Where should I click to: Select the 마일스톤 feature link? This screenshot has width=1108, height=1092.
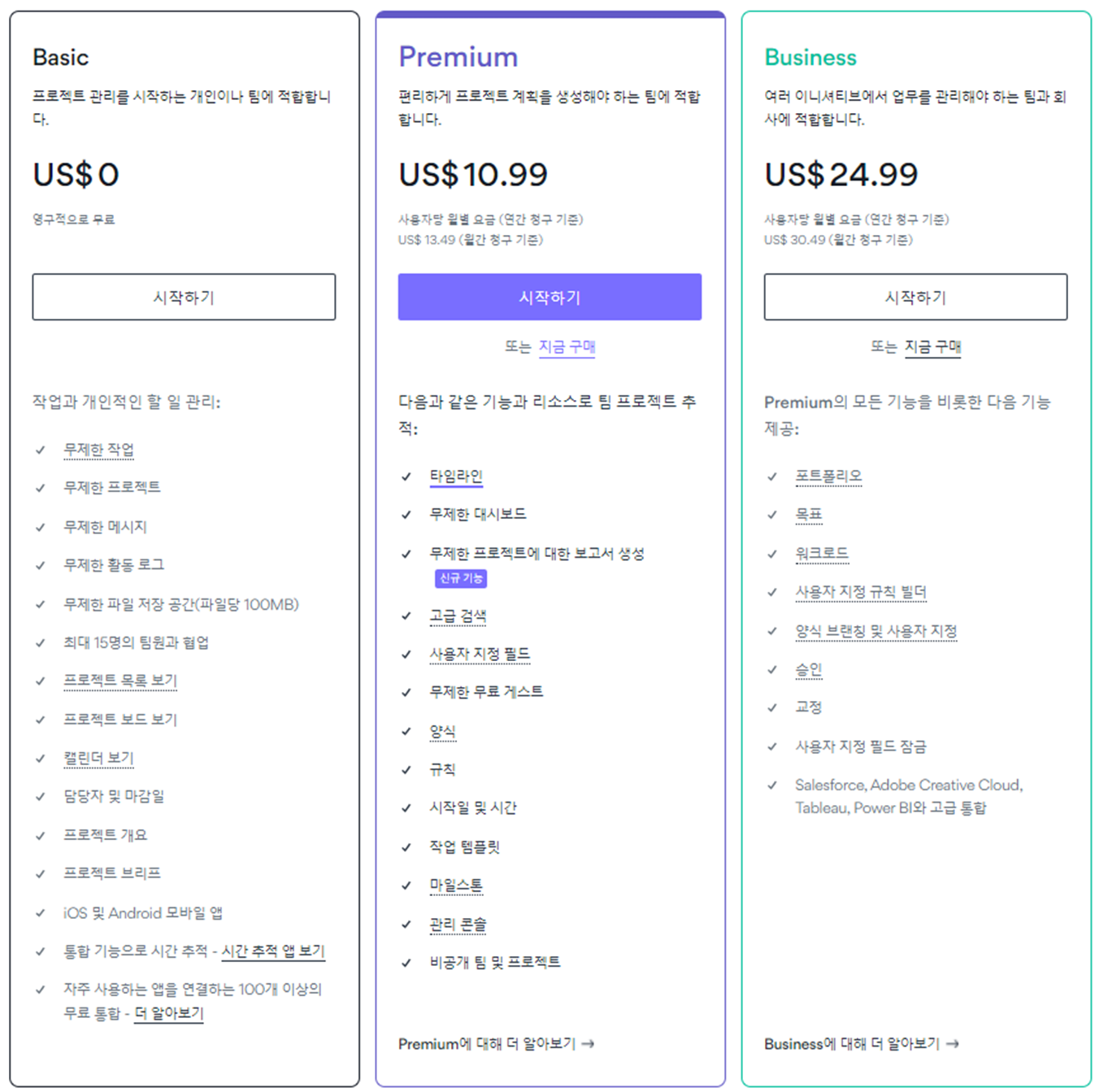click(x=456, y=885)
